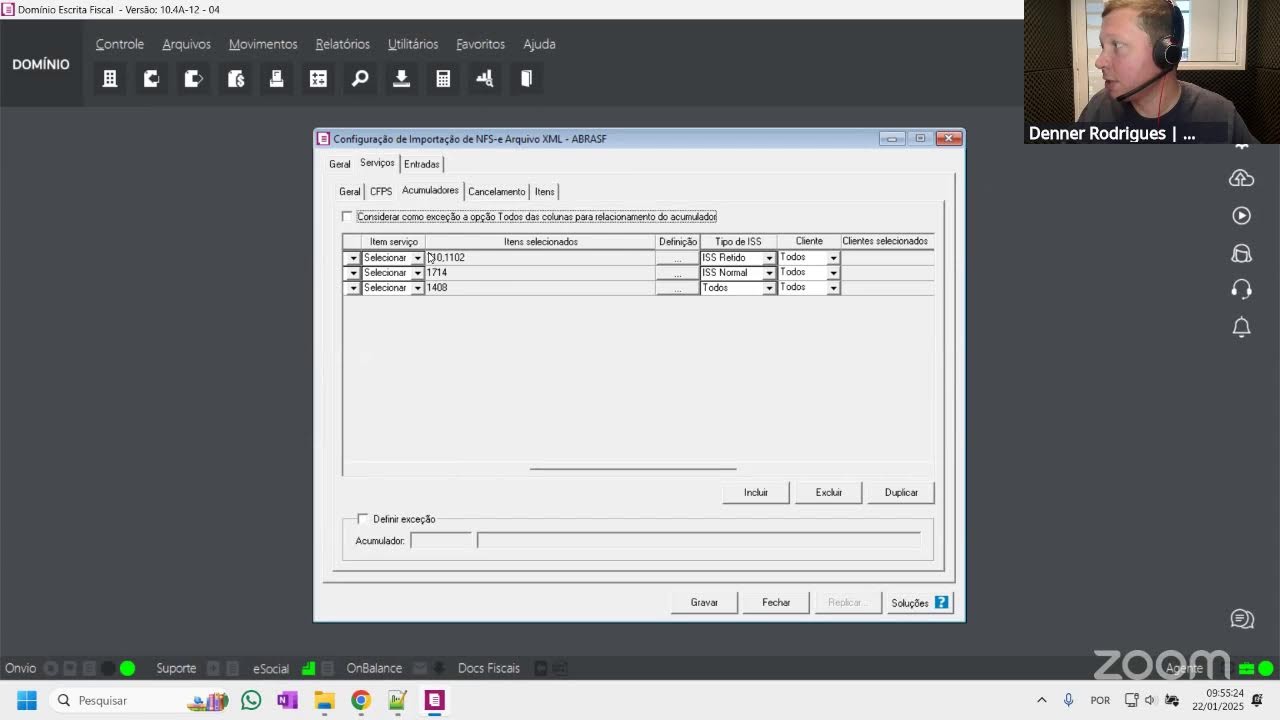Click the Acumulador description field
This screenshot has width=1280, height=720.
(x=698, y=541)
